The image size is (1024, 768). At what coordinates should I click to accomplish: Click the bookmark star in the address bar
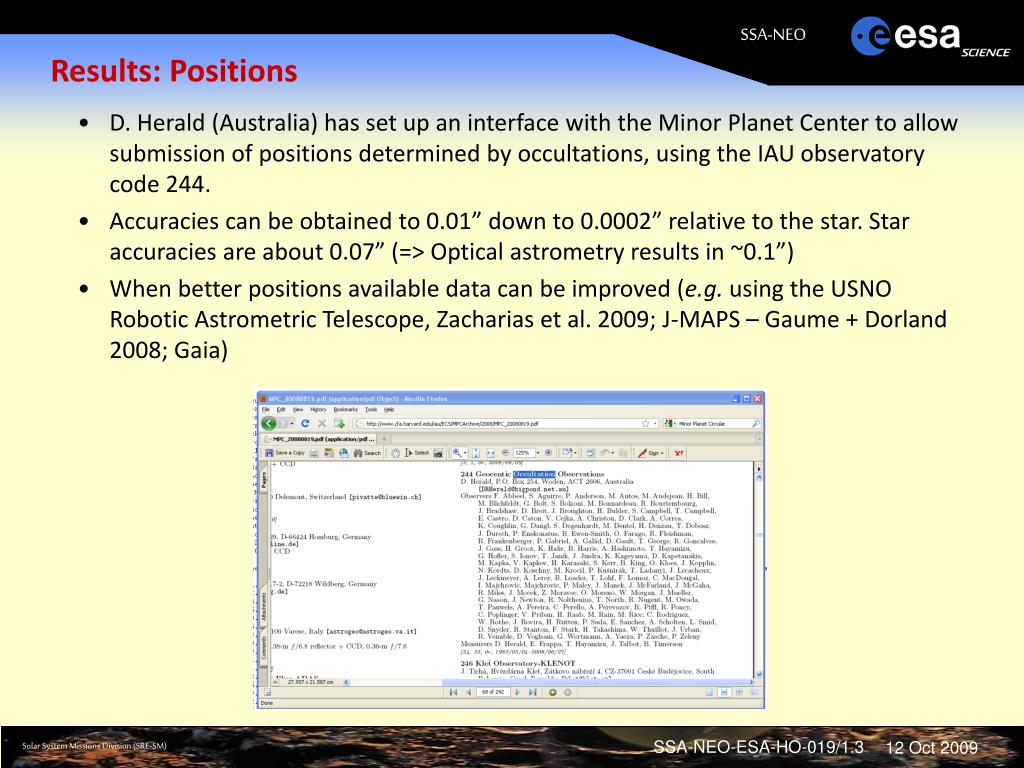(645, 423)
